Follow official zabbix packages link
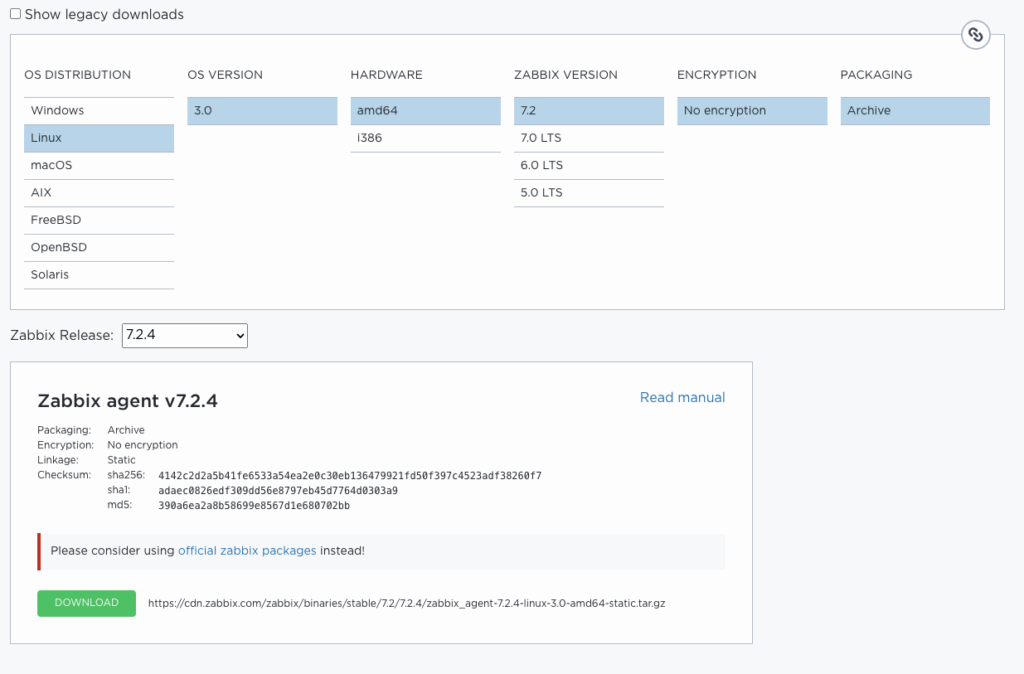Viewport: 1024px width, 674px height. (247, 551)
